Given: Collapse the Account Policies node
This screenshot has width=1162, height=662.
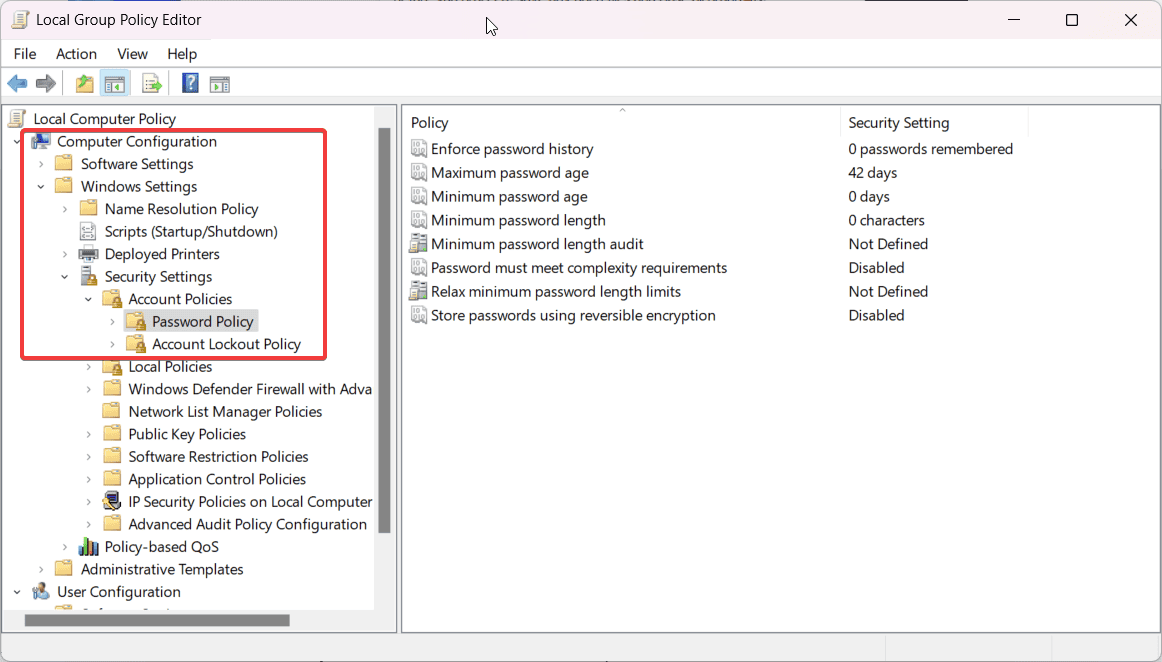Looking at the screenshot, I should click(88, 299).
